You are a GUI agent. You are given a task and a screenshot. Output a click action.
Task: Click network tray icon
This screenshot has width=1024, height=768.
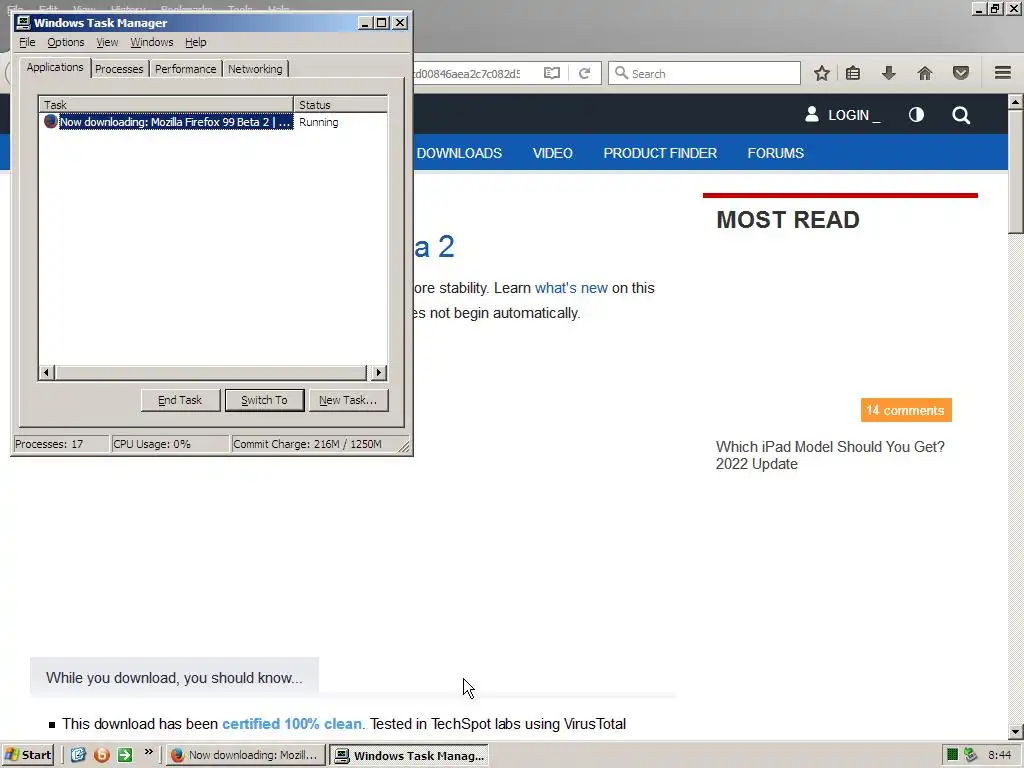coord(970,755)
